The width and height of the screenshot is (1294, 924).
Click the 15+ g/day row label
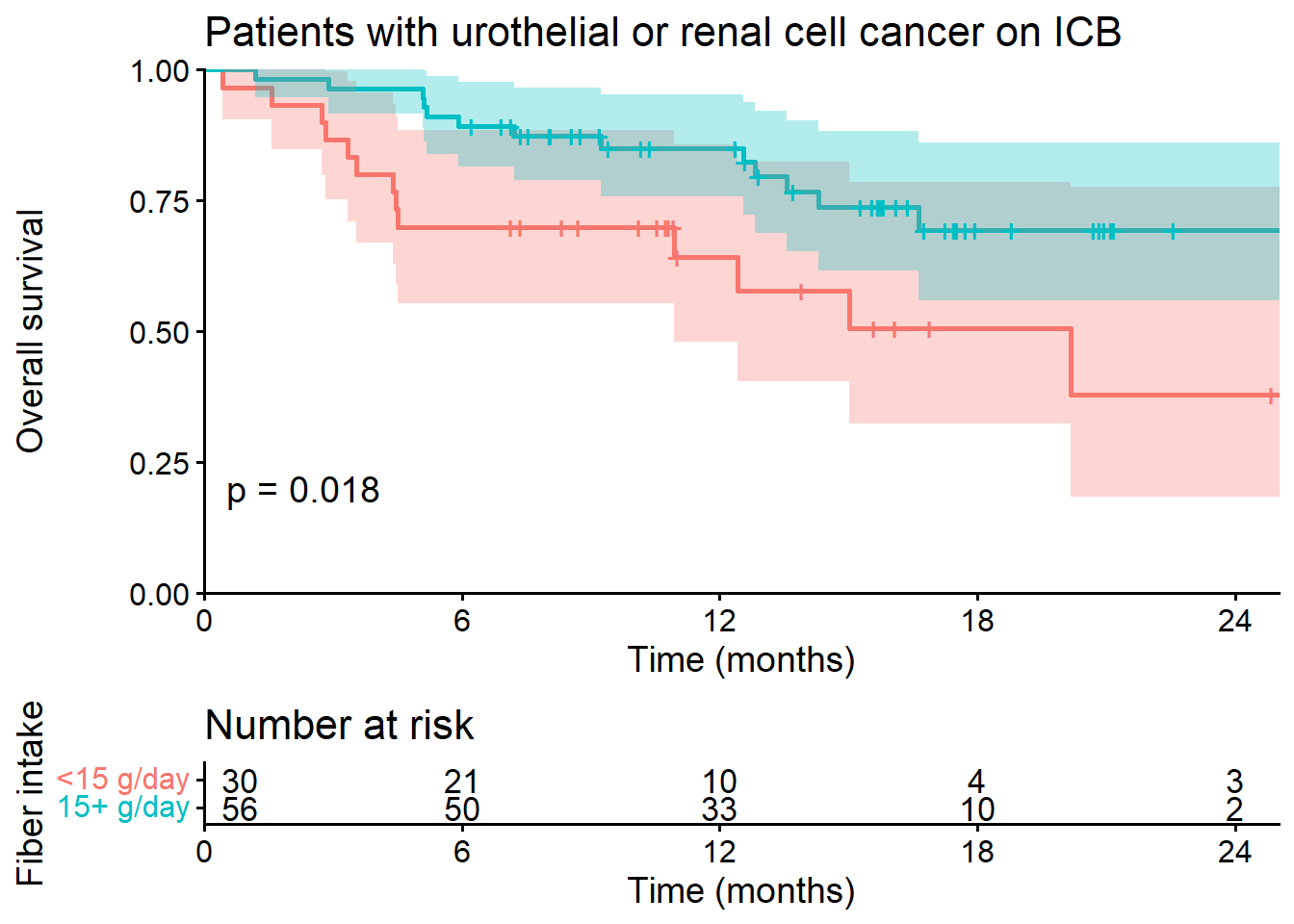click(x=122, y=807)
